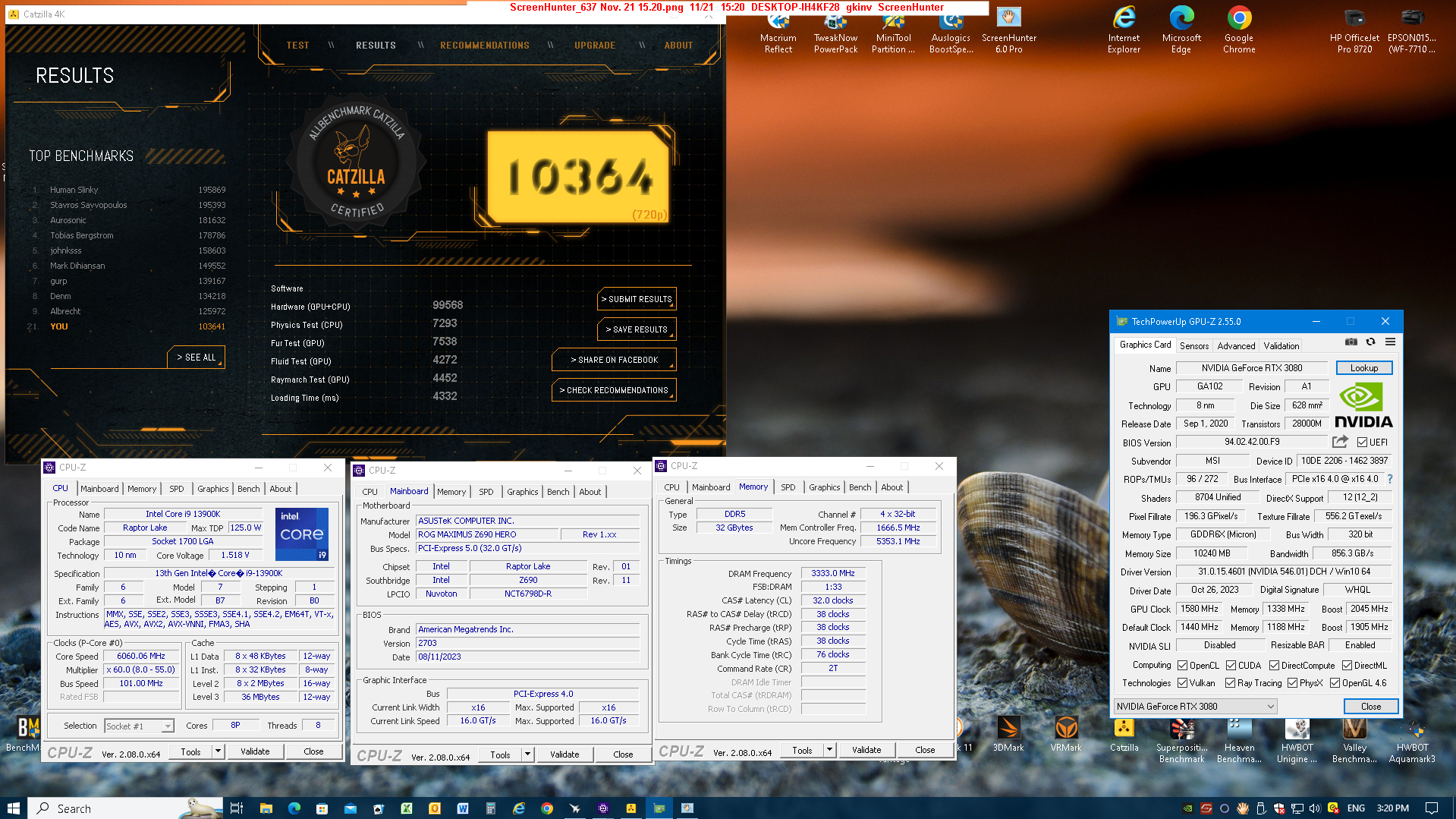Toggle the UEFI checkbox in GPU-Z
1456x819 pixels.
tap(1362, 443)
